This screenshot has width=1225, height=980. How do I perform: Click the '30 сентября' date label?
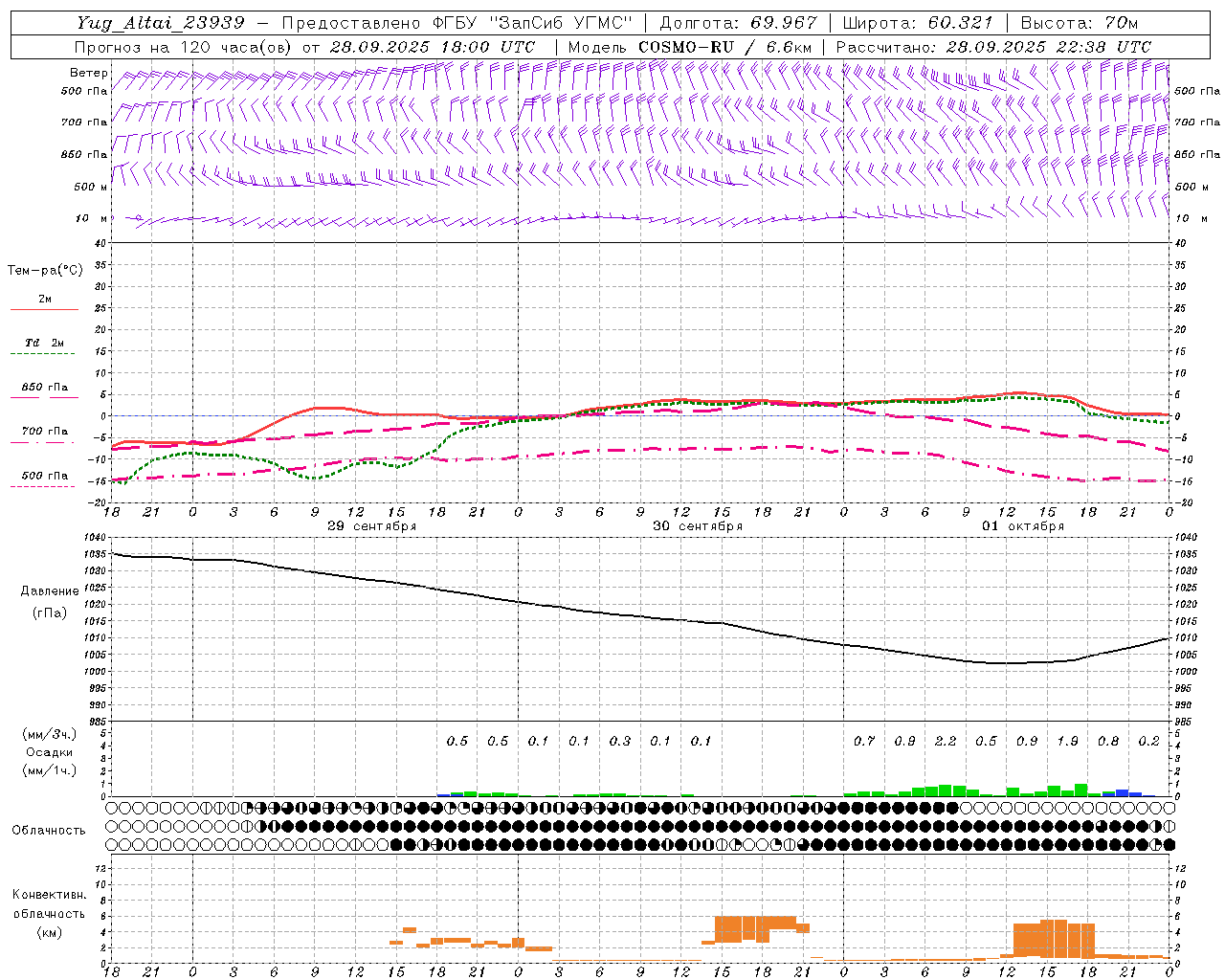click(697, 526)
